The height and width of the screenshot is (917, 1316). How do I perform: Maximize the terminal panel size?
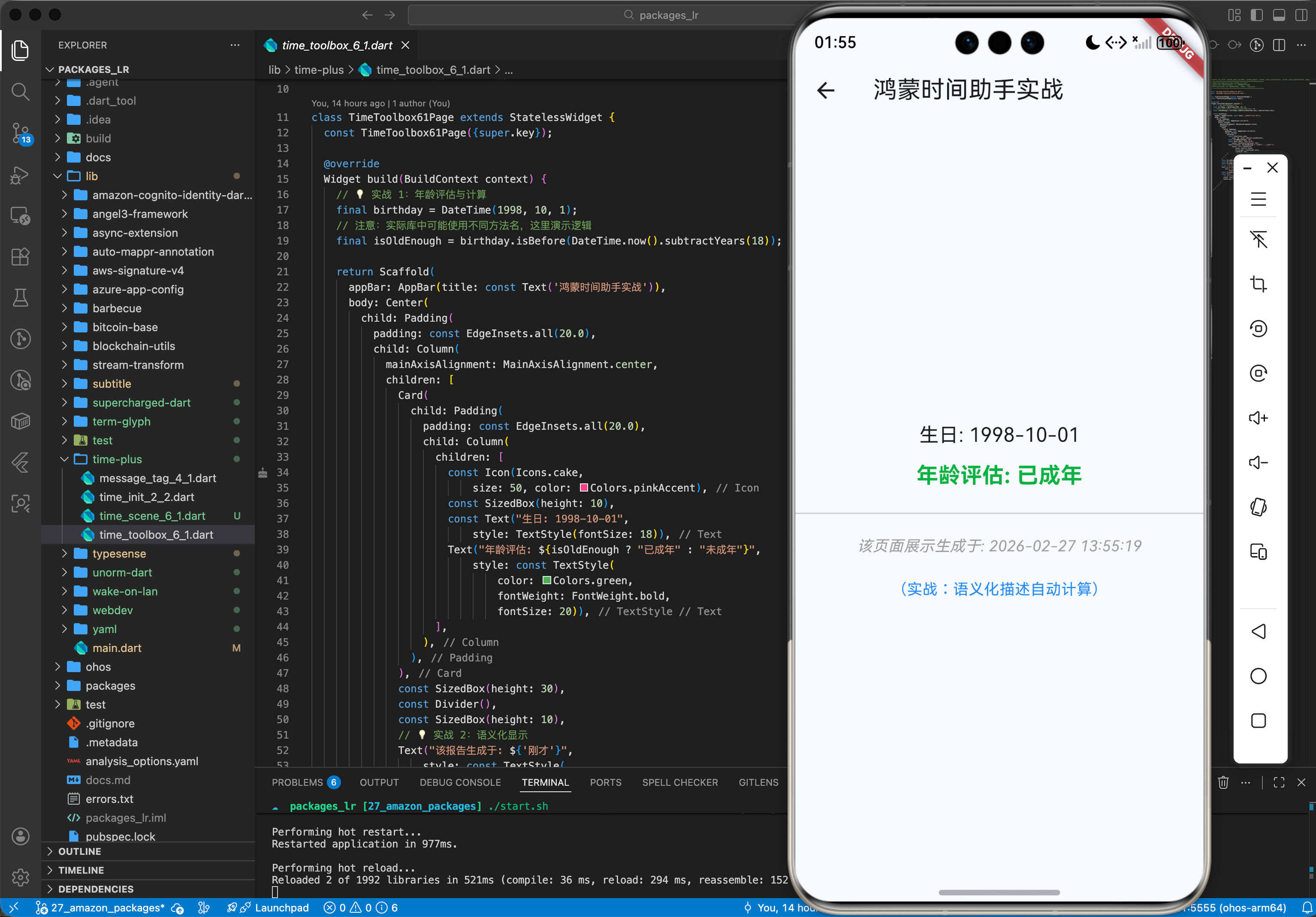tap(1279, 782)
